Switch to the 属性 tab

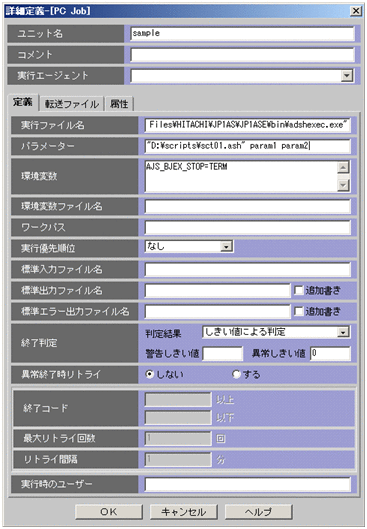119,104
